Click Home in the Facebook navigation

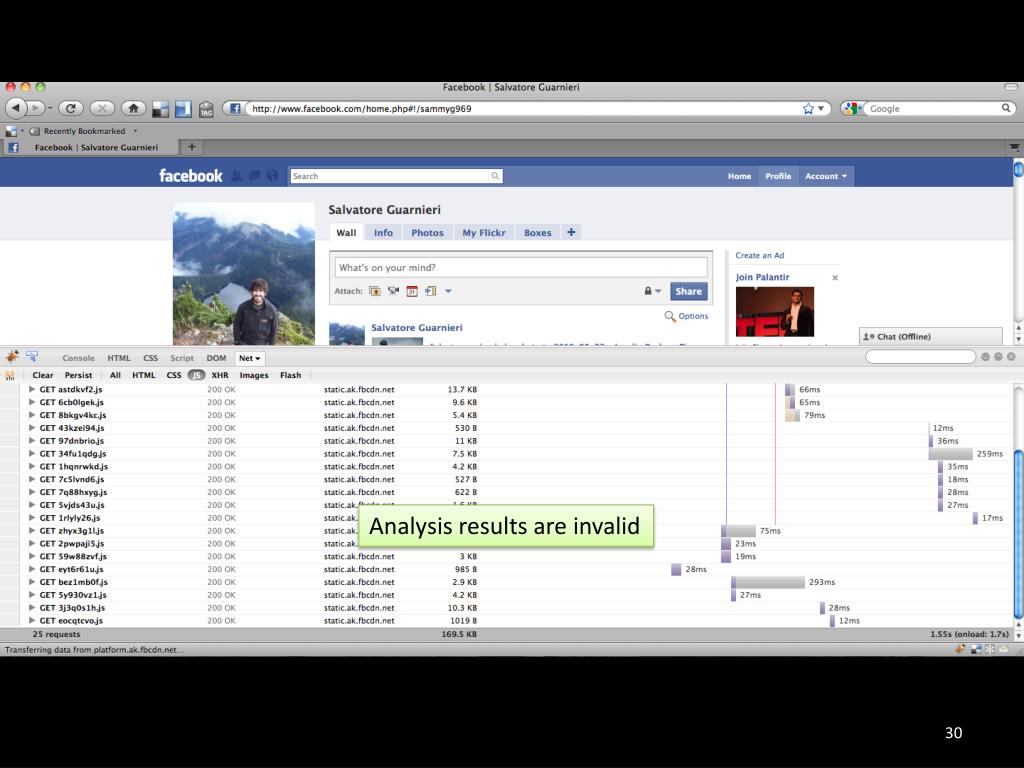(x=739, y=176)
